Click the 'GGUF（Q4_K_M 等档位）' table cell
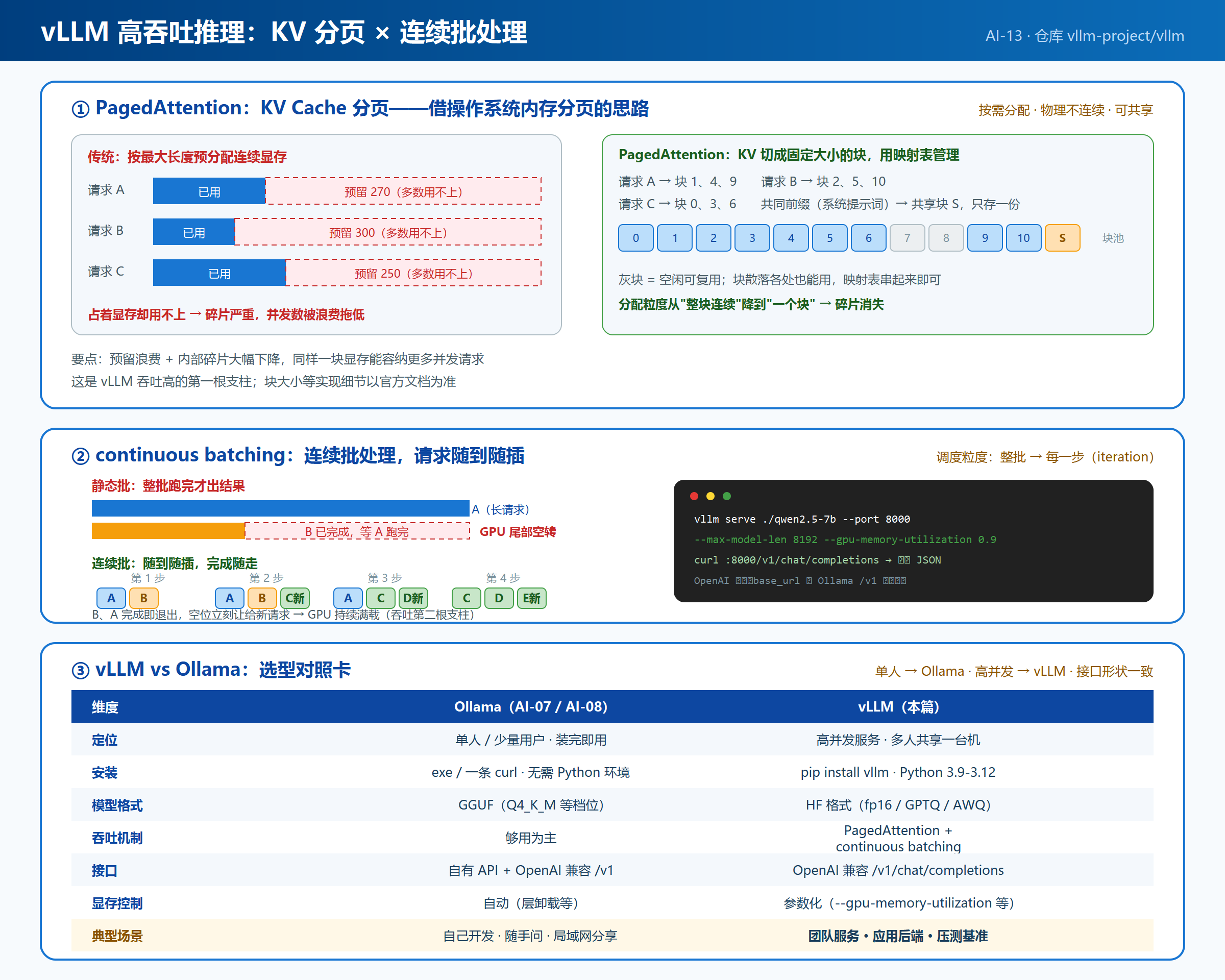Screen dimensions: 1225x980 (531, 805)
